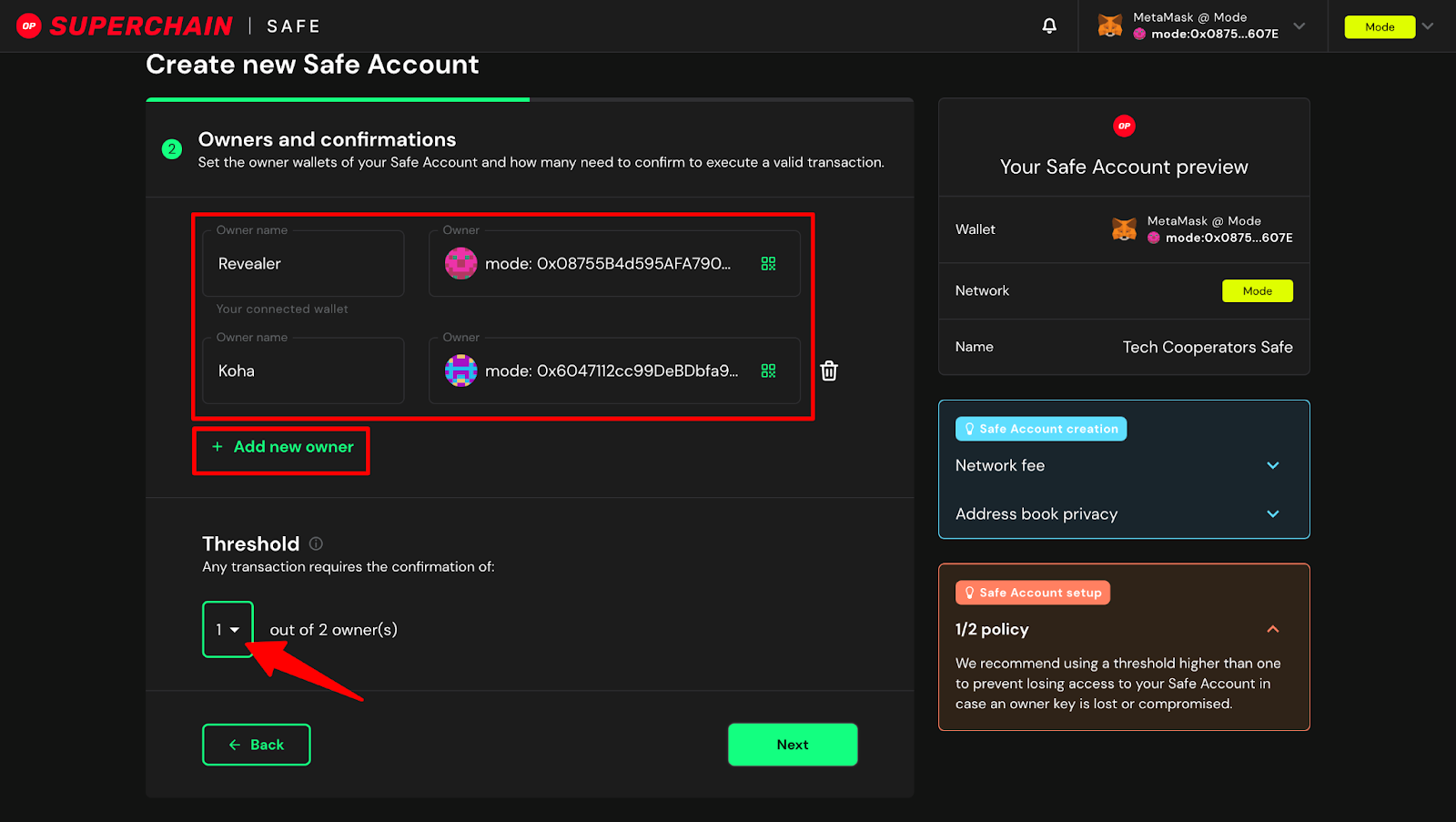
Task: Click the QR code icon next to Koha's owner address
Action: pyautogui.click(x=768, y=370)
